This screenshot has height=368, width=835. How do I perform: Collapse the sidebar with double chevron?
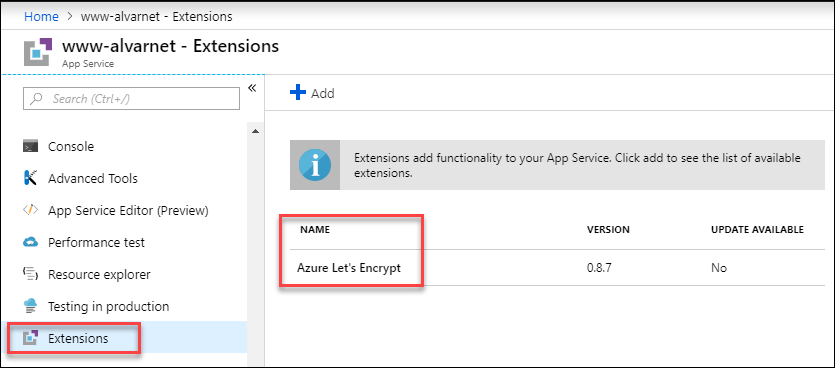pos(252,88)
